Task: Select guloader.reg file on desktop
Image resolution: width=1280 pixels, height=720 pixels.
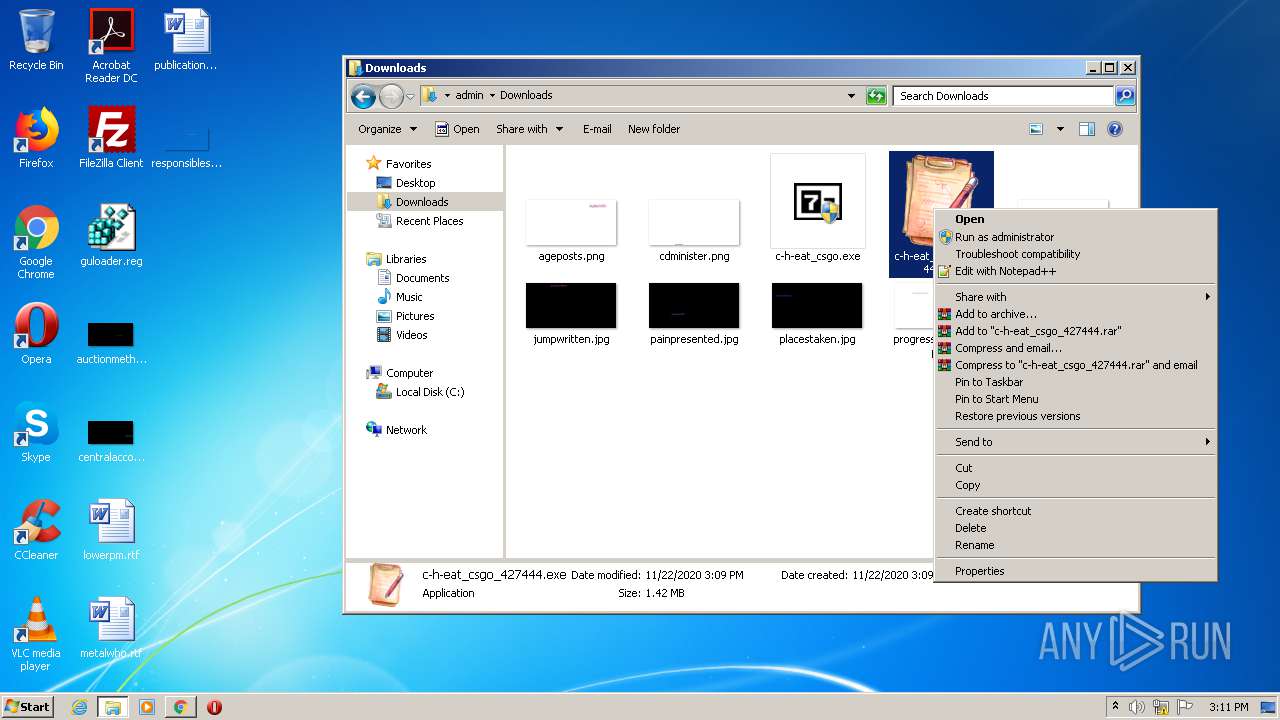Action: [x=111, y=236]
